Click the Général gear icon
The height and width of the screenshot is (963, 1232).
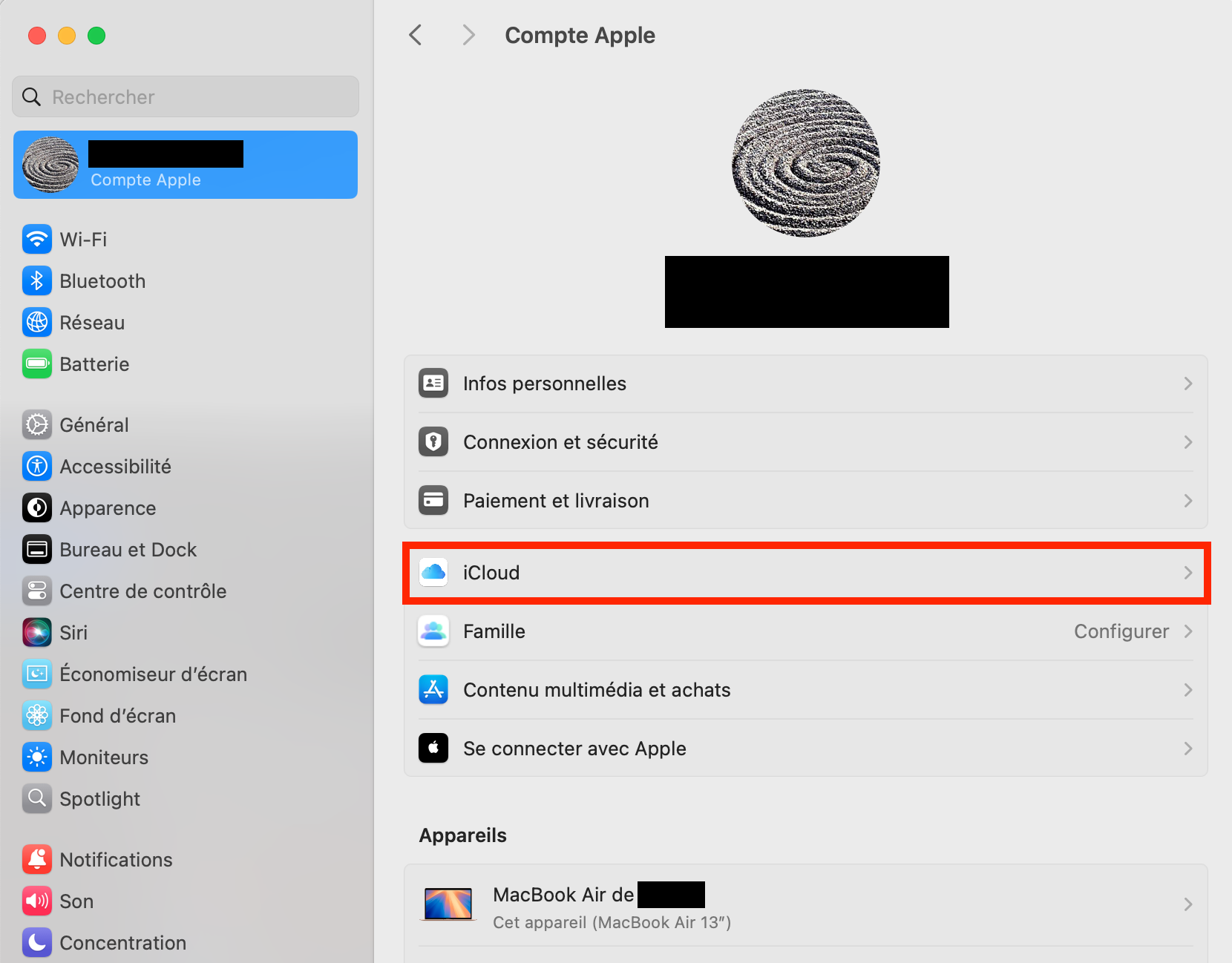click(x=37, y=424)
